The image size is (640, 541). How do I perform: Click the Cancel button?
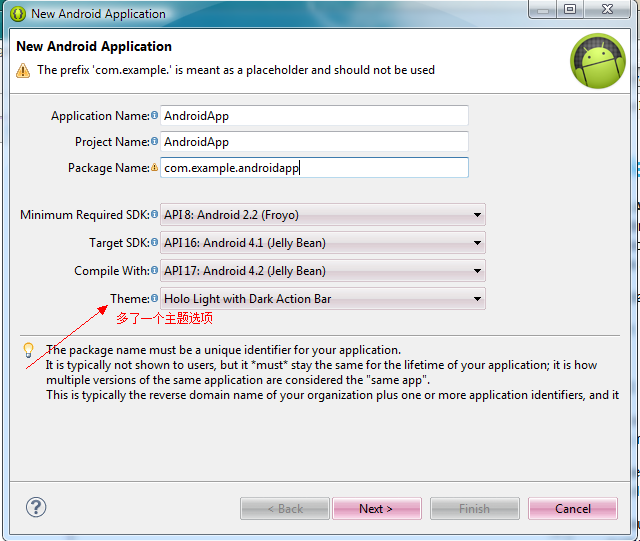tap(573, 509)
